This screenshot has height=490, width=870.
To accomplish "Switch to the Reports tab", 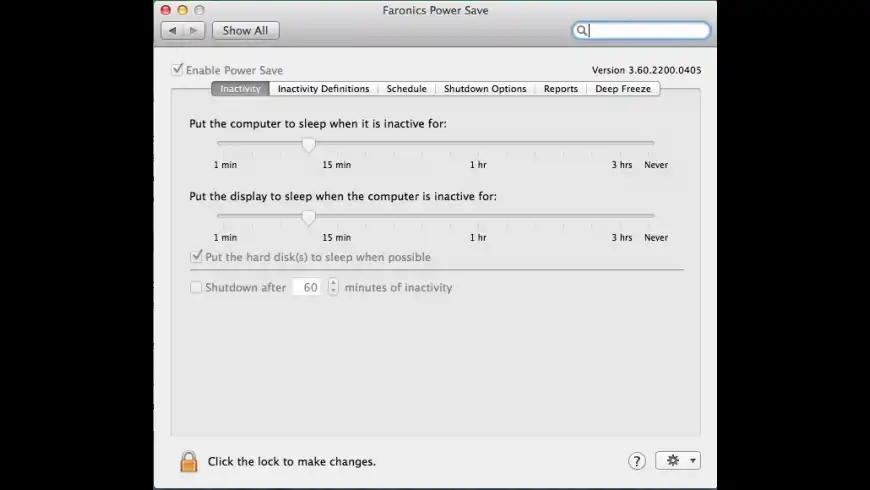I will (x=560, y=89).
